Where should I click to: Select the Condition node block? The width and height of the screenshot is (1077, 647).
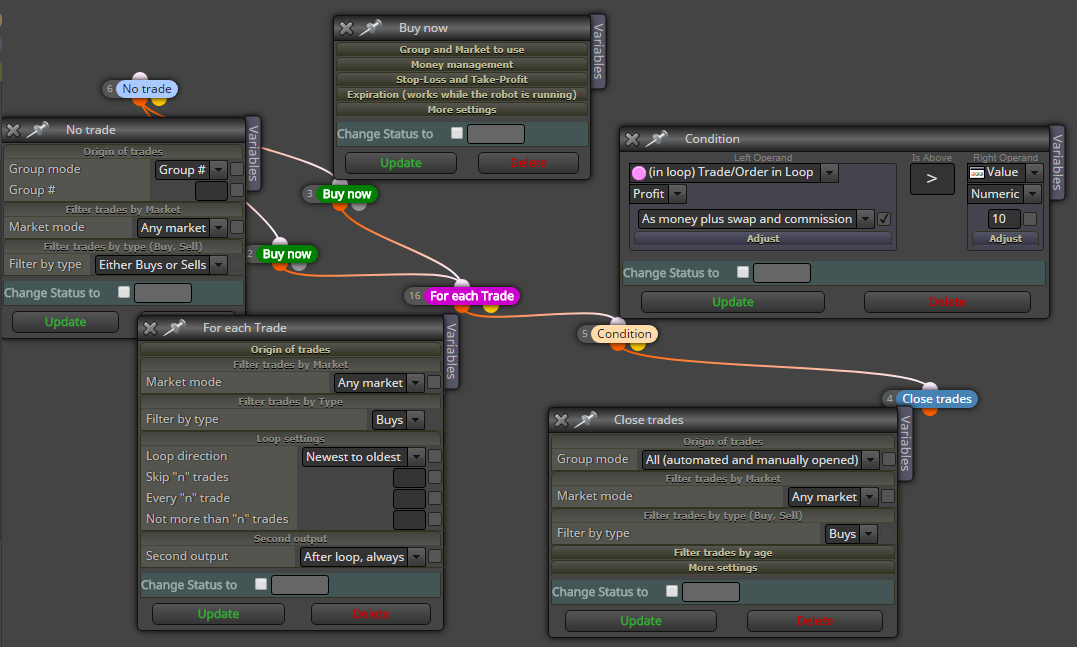coord(624,334)
